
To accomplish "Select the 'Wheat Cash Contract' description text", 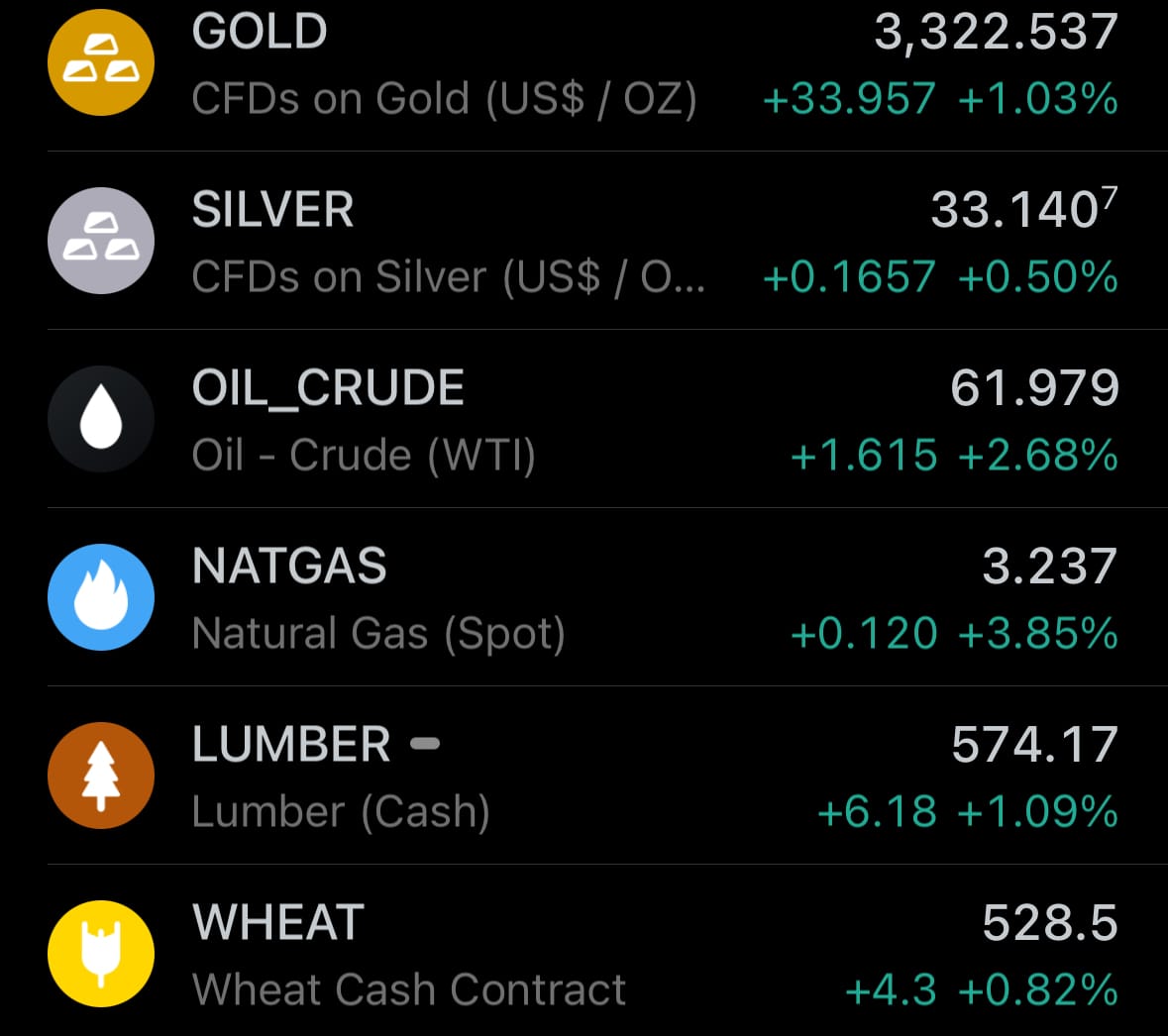I will 409,989.
